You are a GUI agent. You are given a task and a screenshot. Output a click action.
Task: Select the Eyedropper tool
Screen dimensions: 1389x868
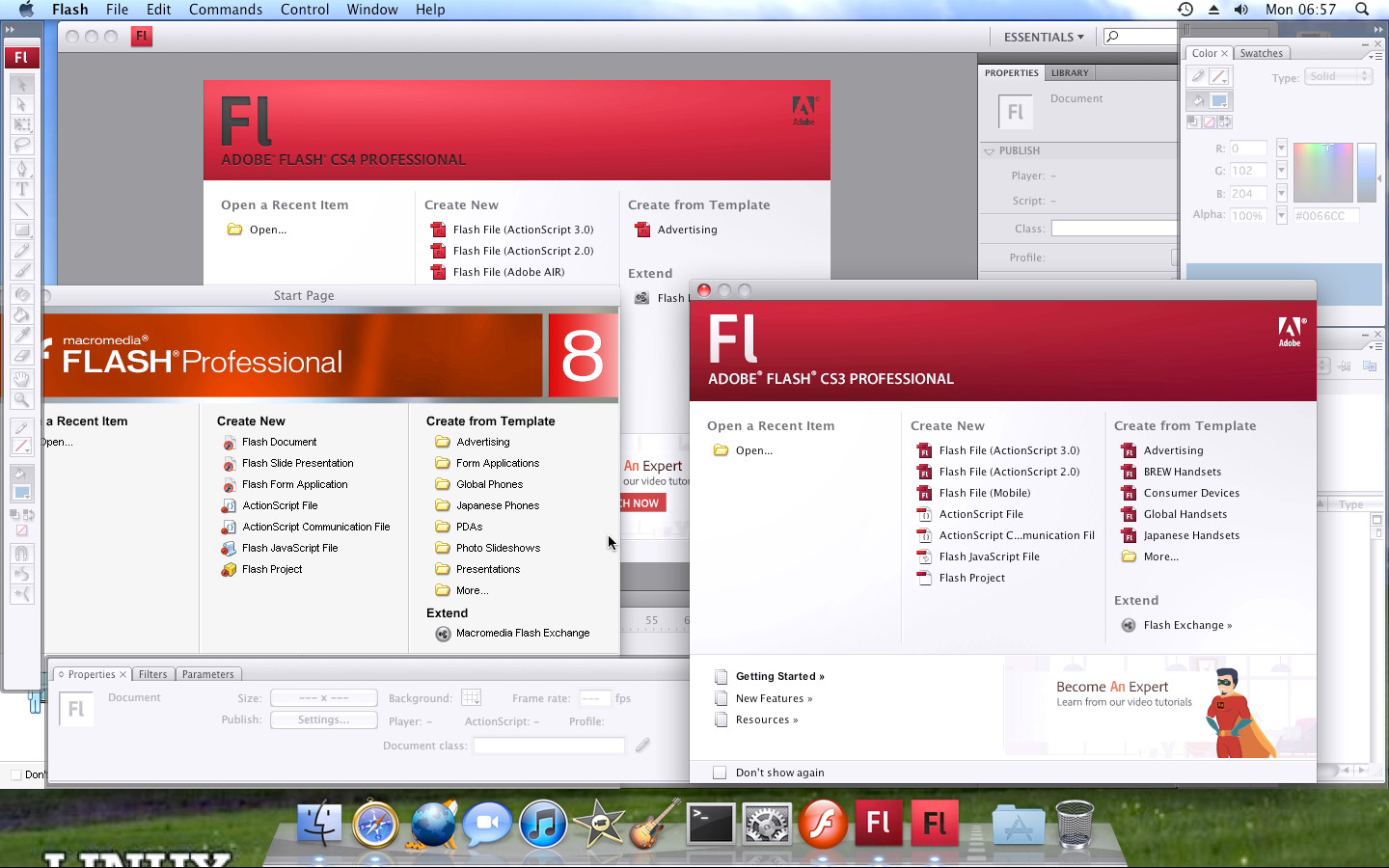(21, 335)
